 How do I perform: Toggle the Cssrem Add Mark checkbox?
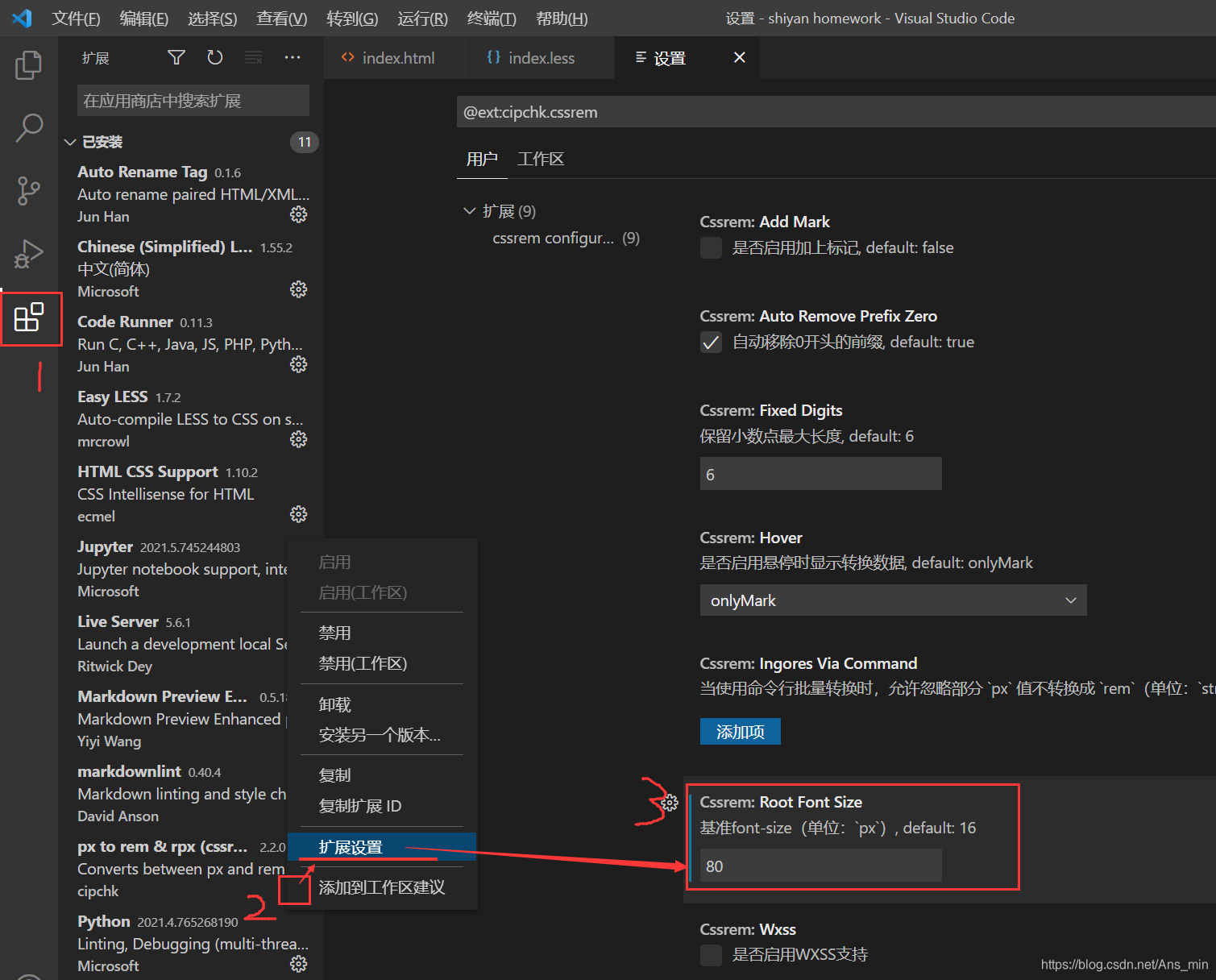point(711,248)
